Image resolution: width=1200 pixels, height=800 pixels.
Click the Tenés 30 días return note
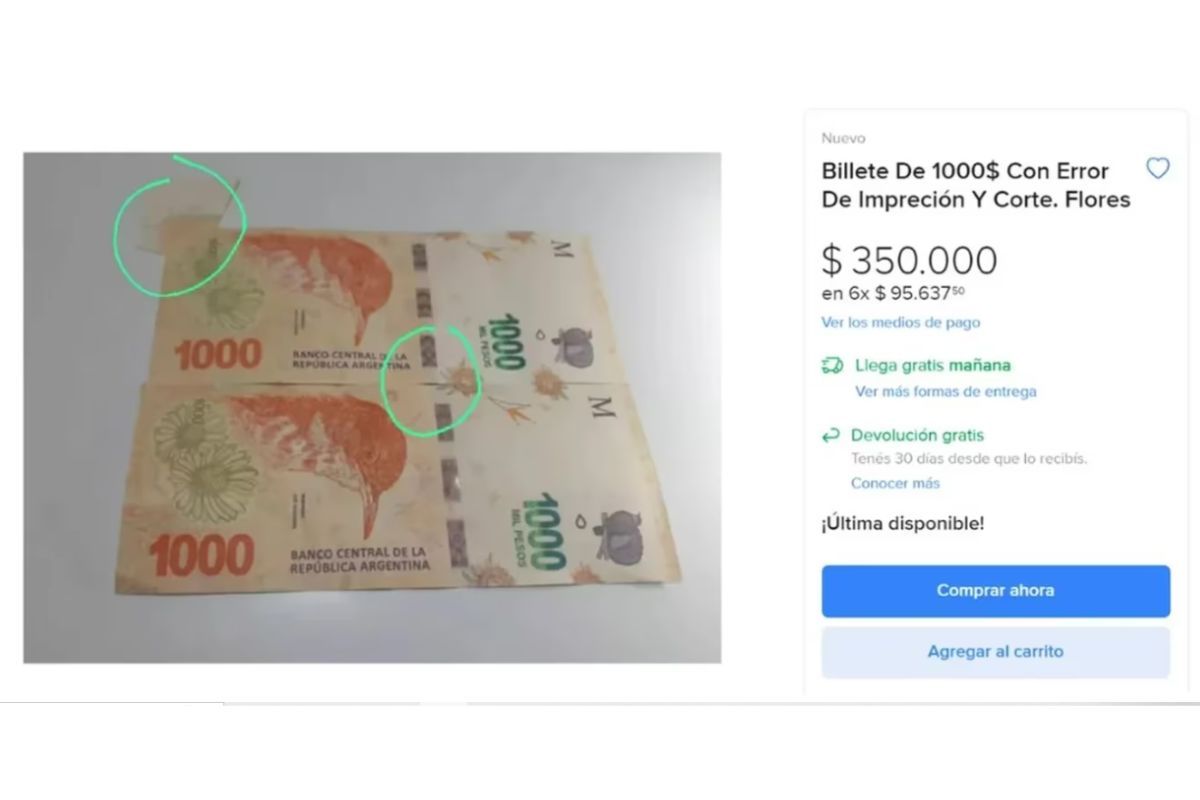[x=969, y=459]
